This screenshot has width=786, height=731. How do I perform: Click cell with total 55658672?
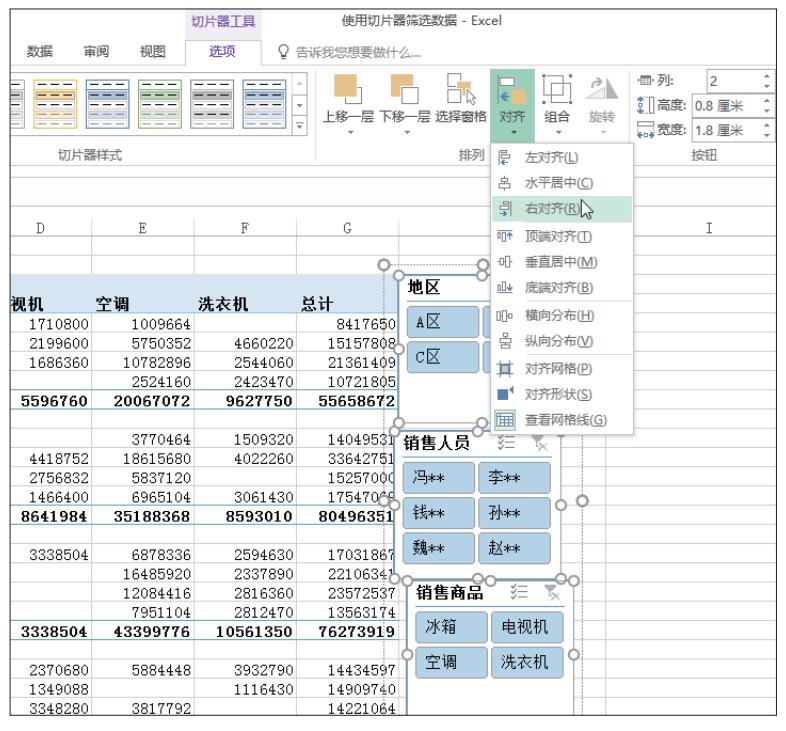[x=347, y=401]
